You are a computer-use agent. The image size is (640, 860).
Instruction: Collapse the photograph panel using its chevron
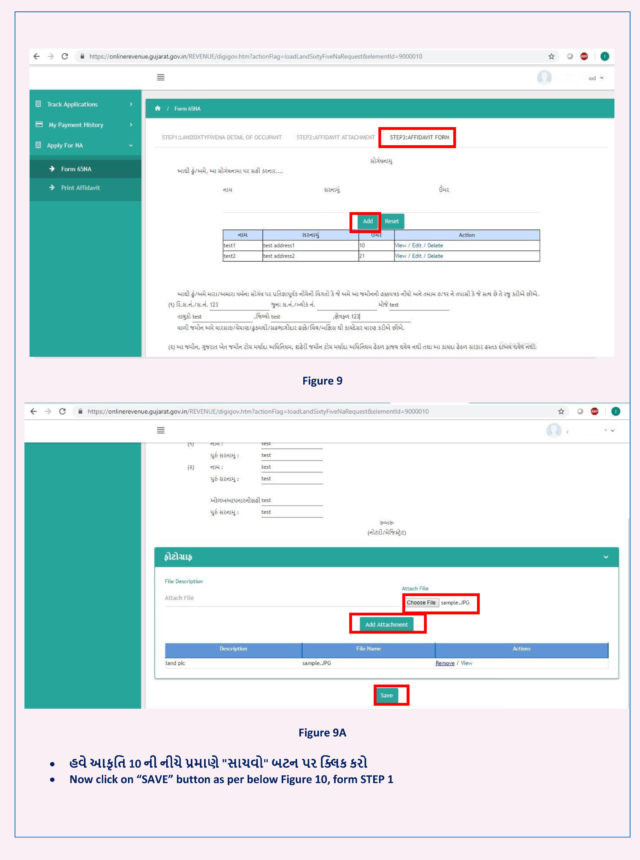coord(605,556)
